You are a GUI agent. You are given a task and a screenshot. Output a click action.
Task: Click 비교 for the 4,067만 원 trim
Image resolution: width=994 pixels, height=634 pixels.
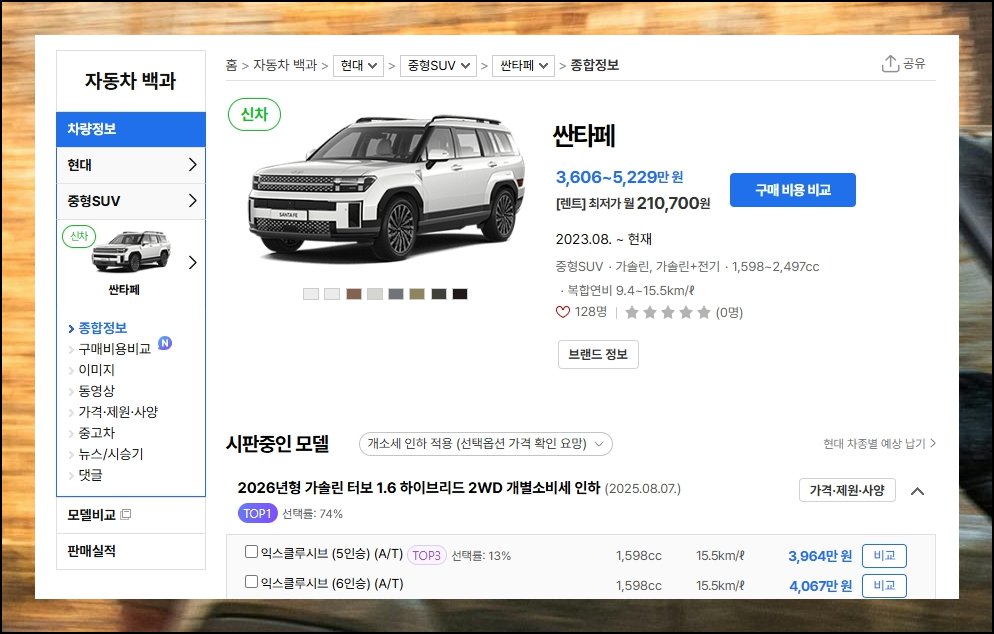pos(884,586)
